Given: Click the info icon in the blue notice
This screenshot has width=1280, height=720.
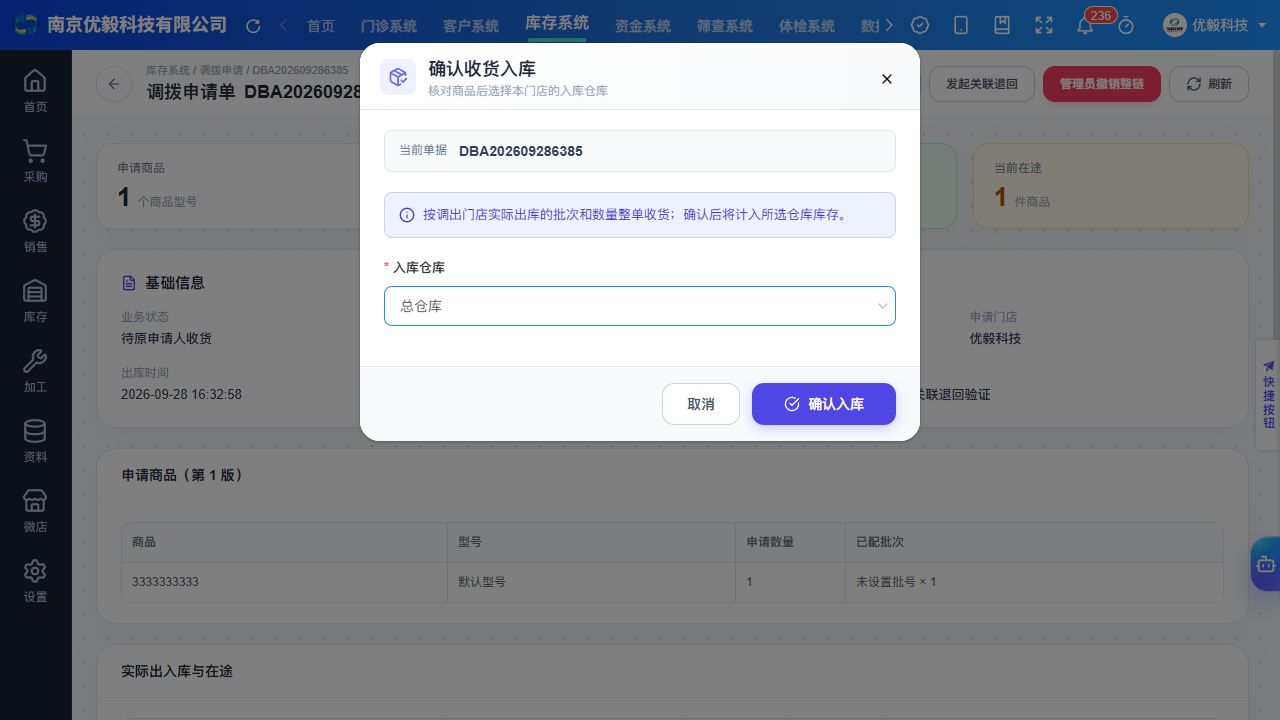Looking at the screenshot, I should pyautogui.click(x=407, y=215).
